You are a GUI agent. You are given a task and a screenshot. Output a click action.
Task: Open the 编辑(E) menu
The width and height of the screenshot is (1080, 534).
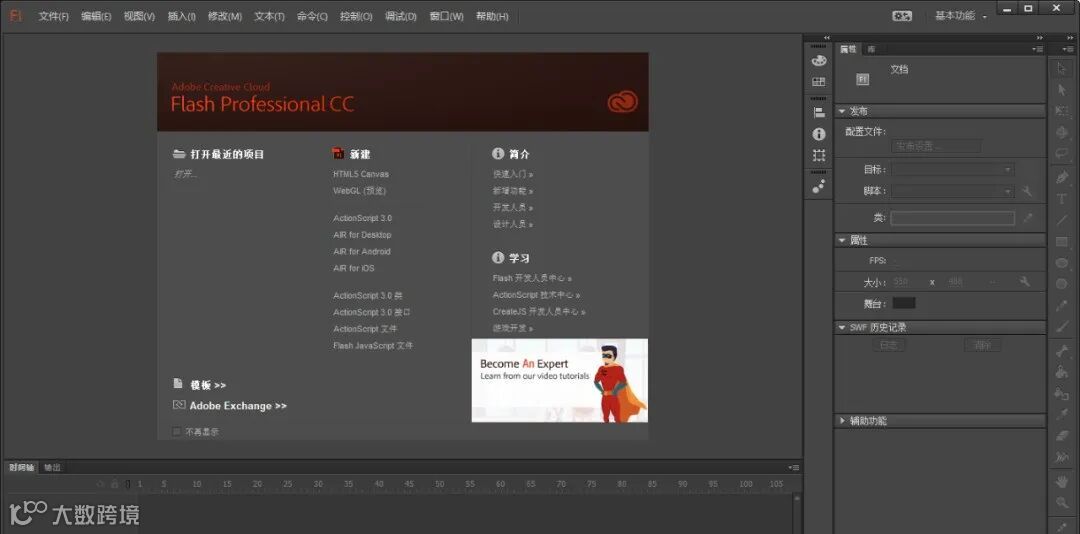96,17
